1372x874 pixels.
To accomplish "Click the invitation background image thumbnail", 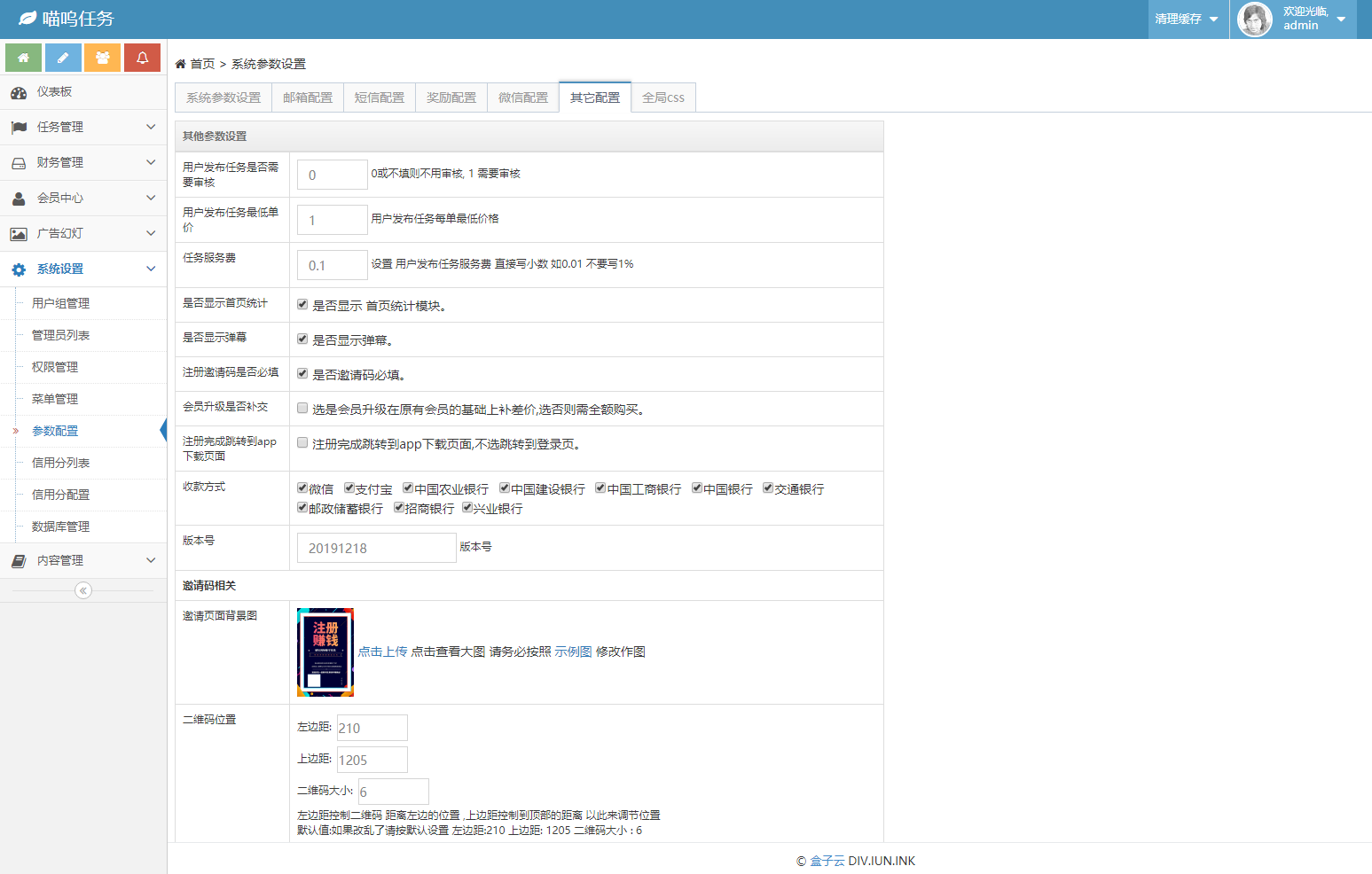I will click(x=325, y=652).
